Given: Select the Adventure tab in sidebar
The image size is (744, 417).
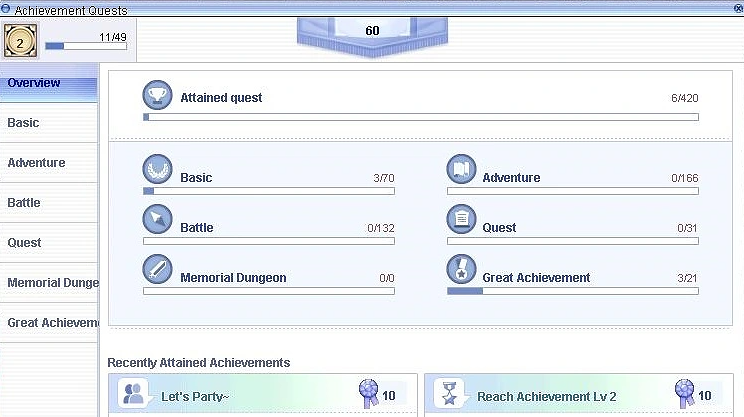Looking at the screenshot, I should [48, 163].
